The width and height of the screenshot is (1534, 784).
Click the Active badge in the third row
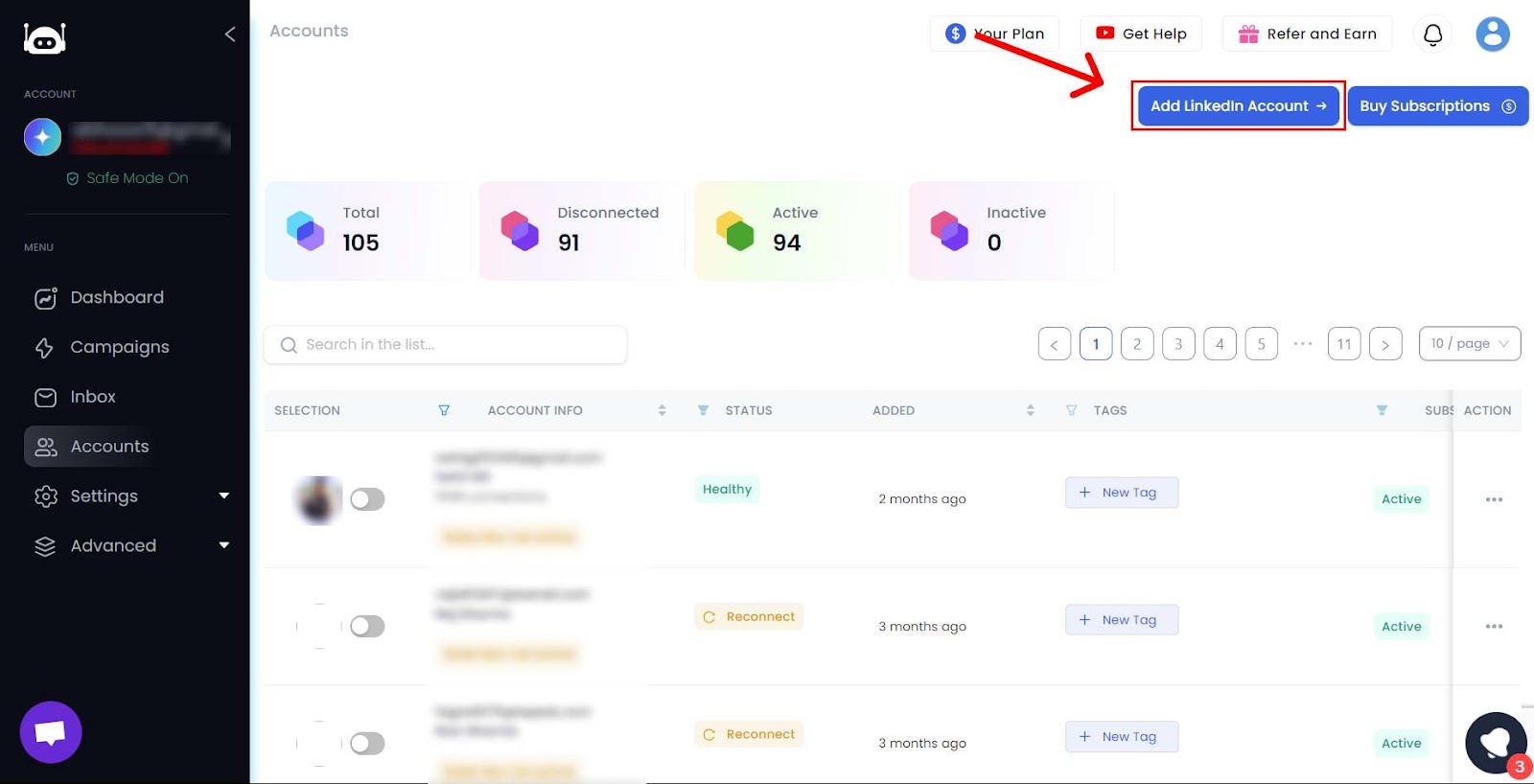coord(1401,744)
